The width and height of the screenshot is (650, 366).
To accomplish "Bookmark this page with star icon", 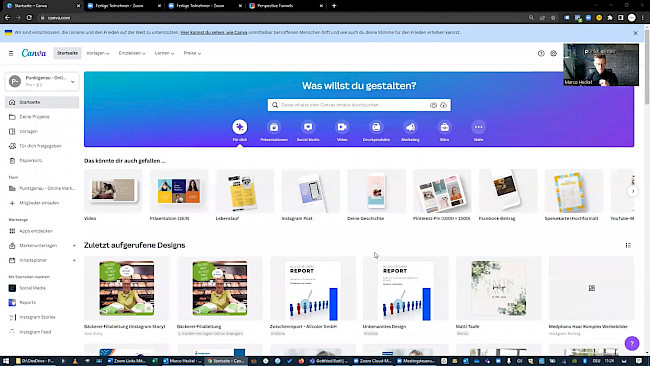I will (553, 18).
